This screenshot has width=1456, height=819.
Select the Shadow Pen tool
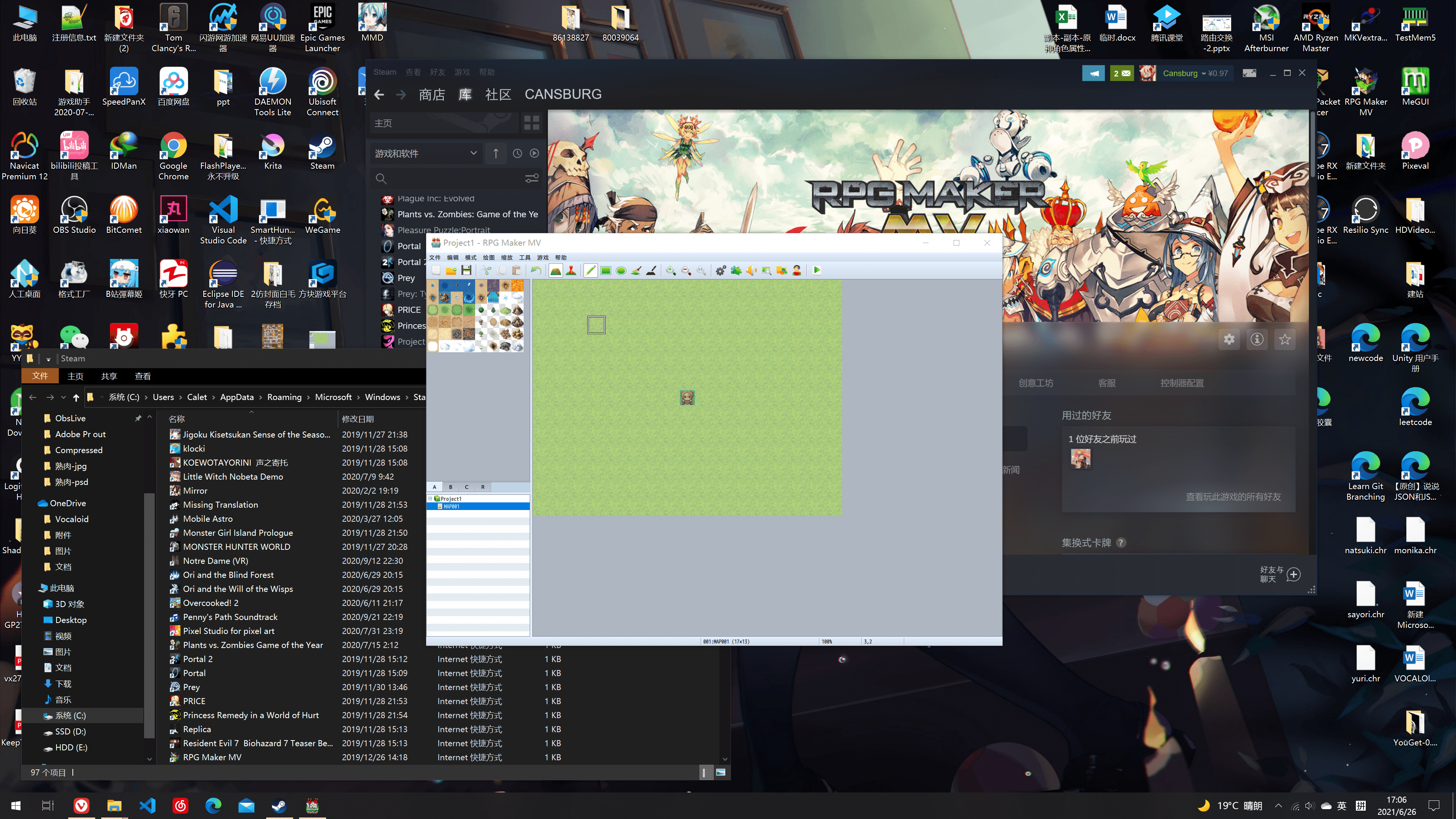(652, 271)
